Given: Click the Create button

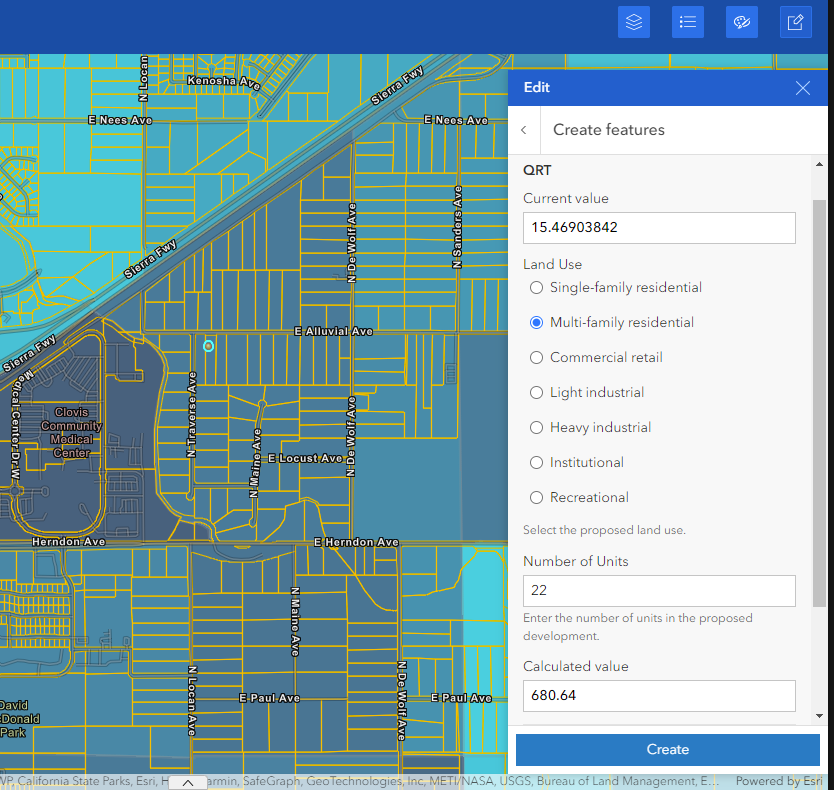Looking at the screenshot, I should [x=667, y=749].
